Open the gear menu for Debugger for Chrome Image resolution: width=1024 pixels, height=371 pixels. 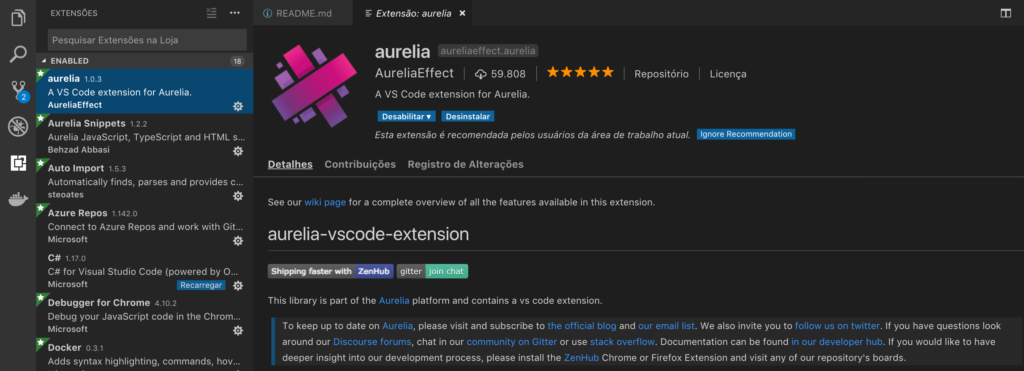point(238,331)
